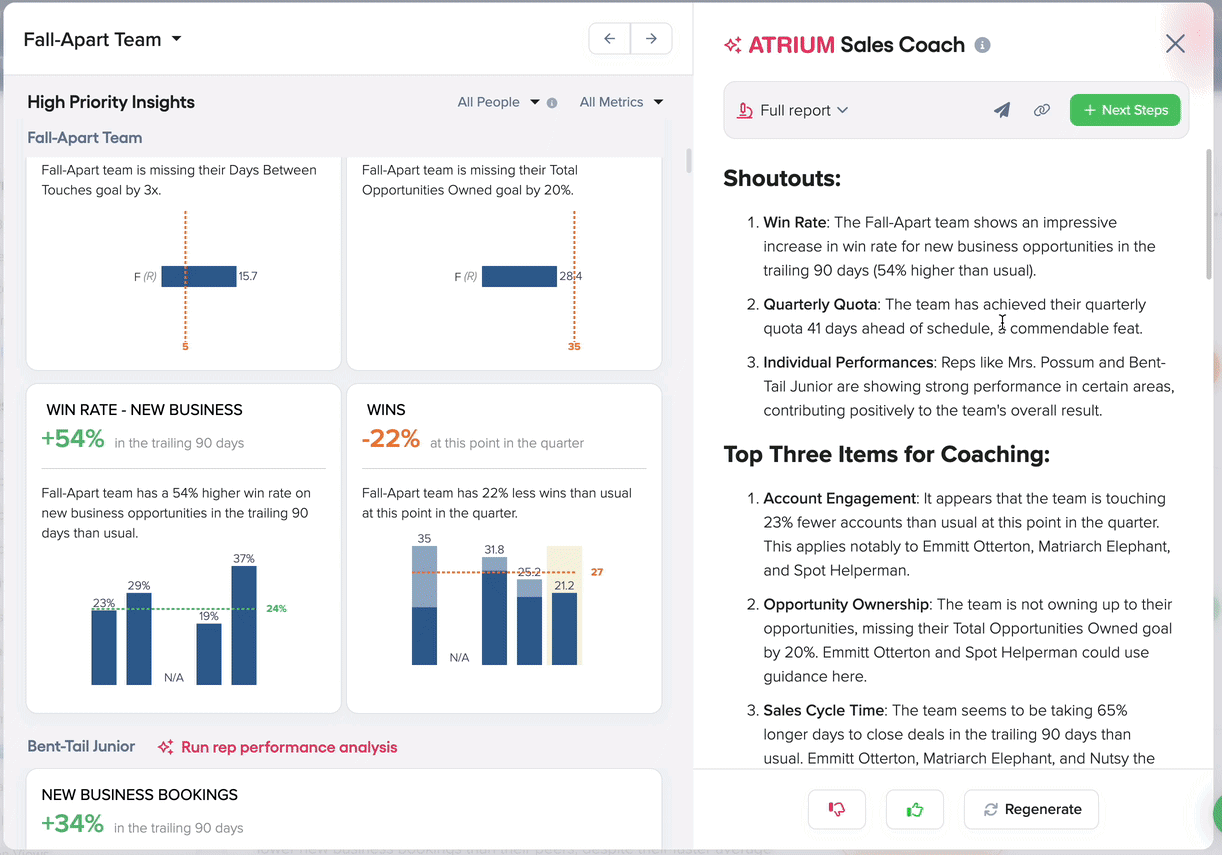The height and width of the screenshot is (855, 1222).
Task: Regenerate the sales coach report
Action: pyautogui.click(x=1031, y=809)
